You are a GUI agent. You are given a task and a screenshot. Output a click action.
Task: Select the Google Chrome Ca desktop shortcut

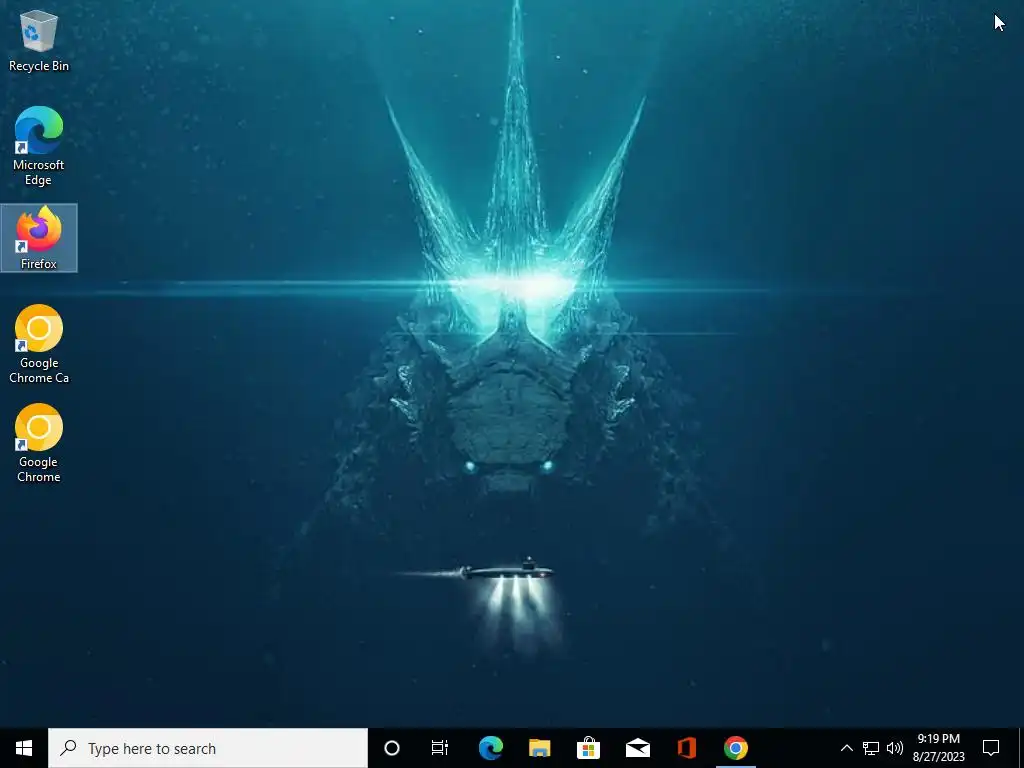[x=39, y=344]
